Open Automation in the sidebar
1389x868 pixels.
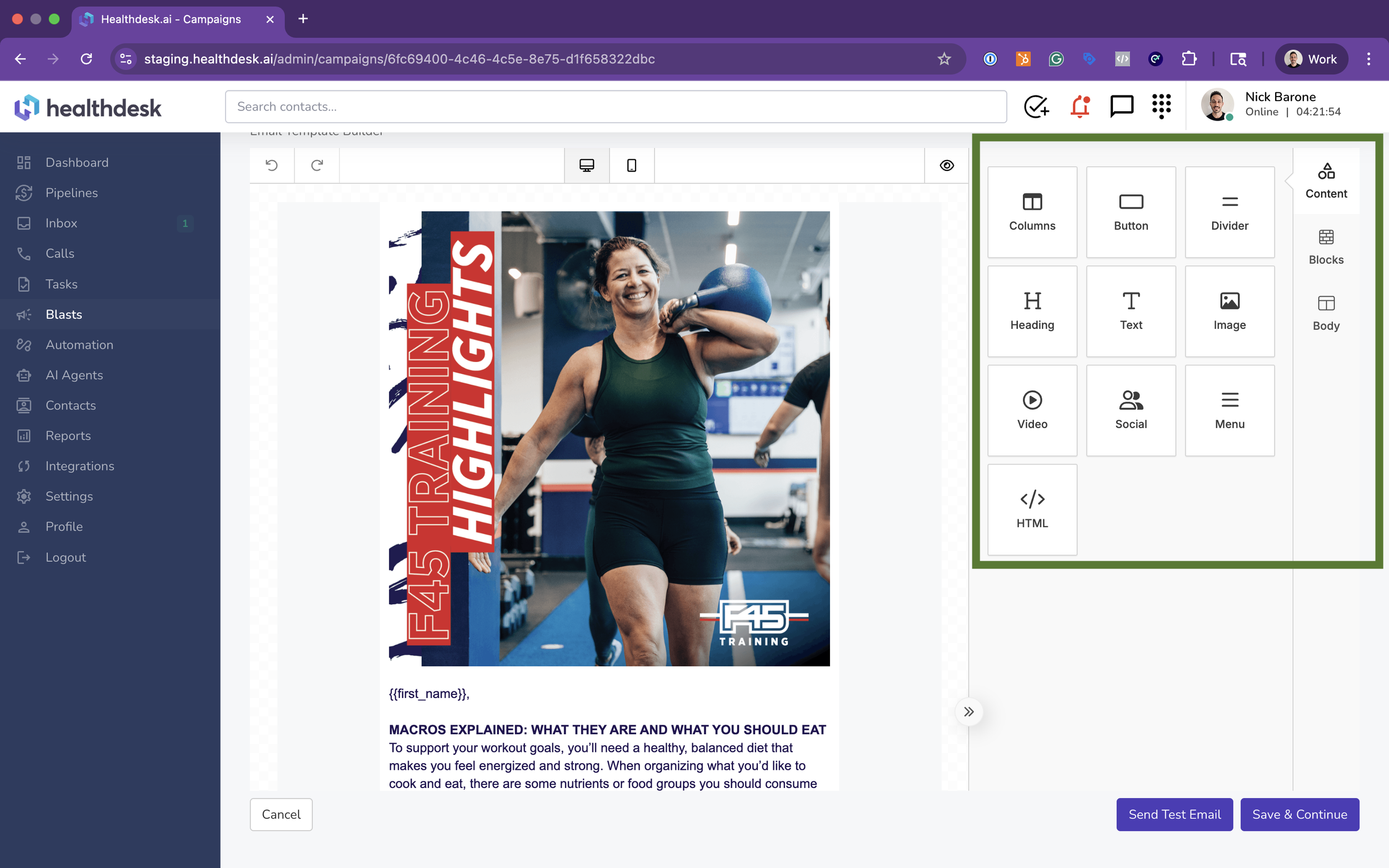click(x=79, y=344)
